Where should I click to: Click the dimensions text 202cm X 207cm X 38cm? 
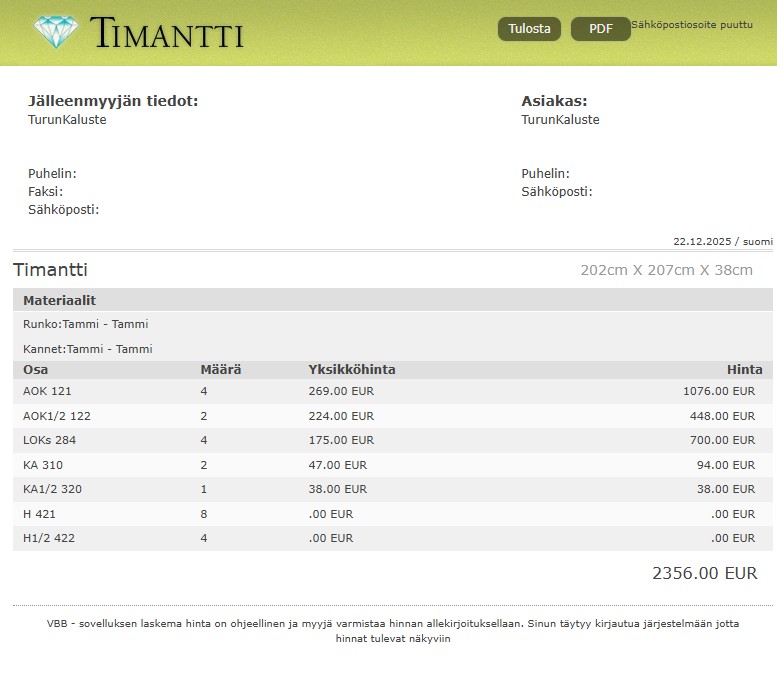666,270
